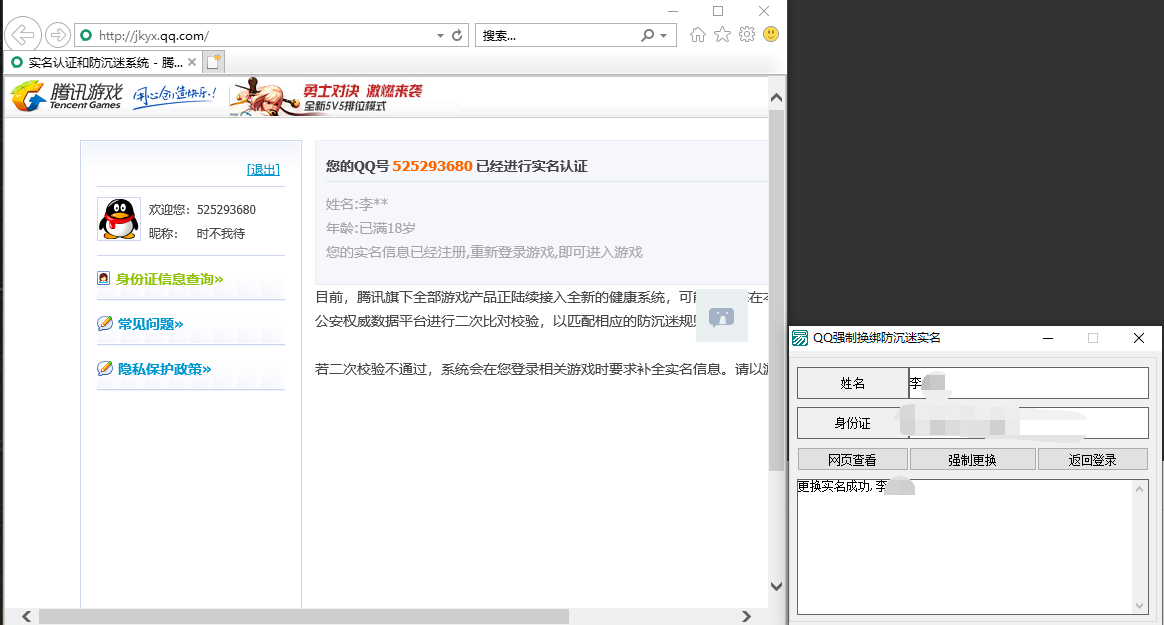The width and height of the screenshot is (1164, 625).
Task: Maximize the browser window
Action: click(718, 11)
